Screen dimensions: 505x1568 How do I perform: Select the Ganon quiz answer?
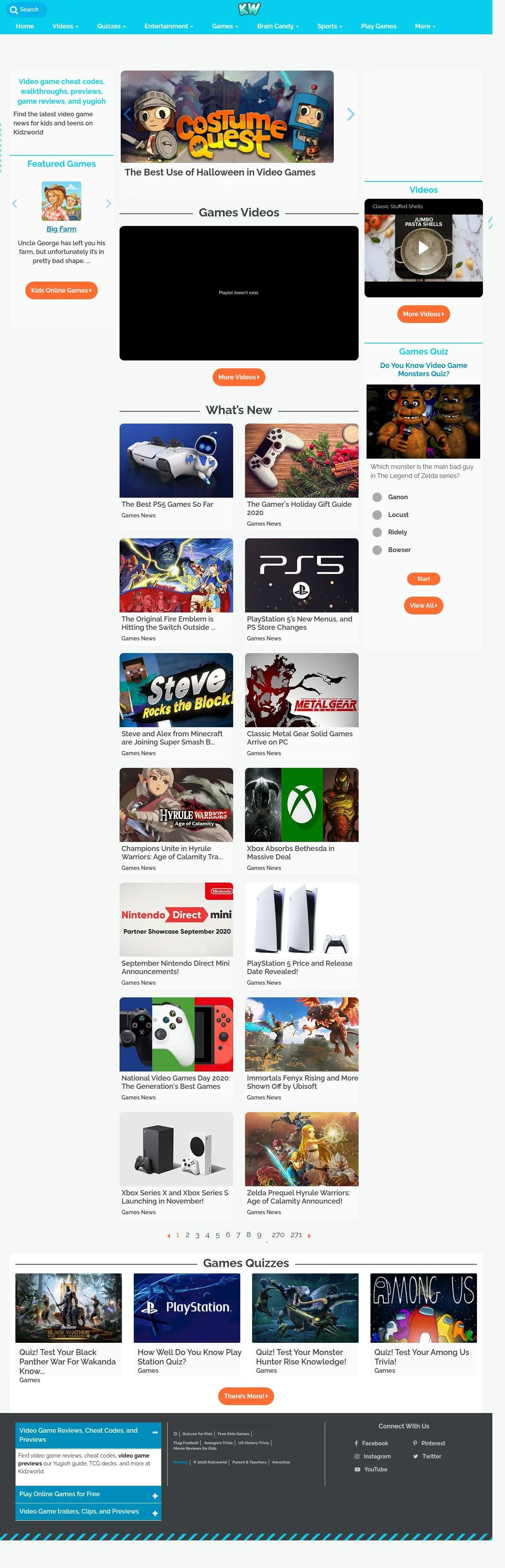click(x=377, y=497)
